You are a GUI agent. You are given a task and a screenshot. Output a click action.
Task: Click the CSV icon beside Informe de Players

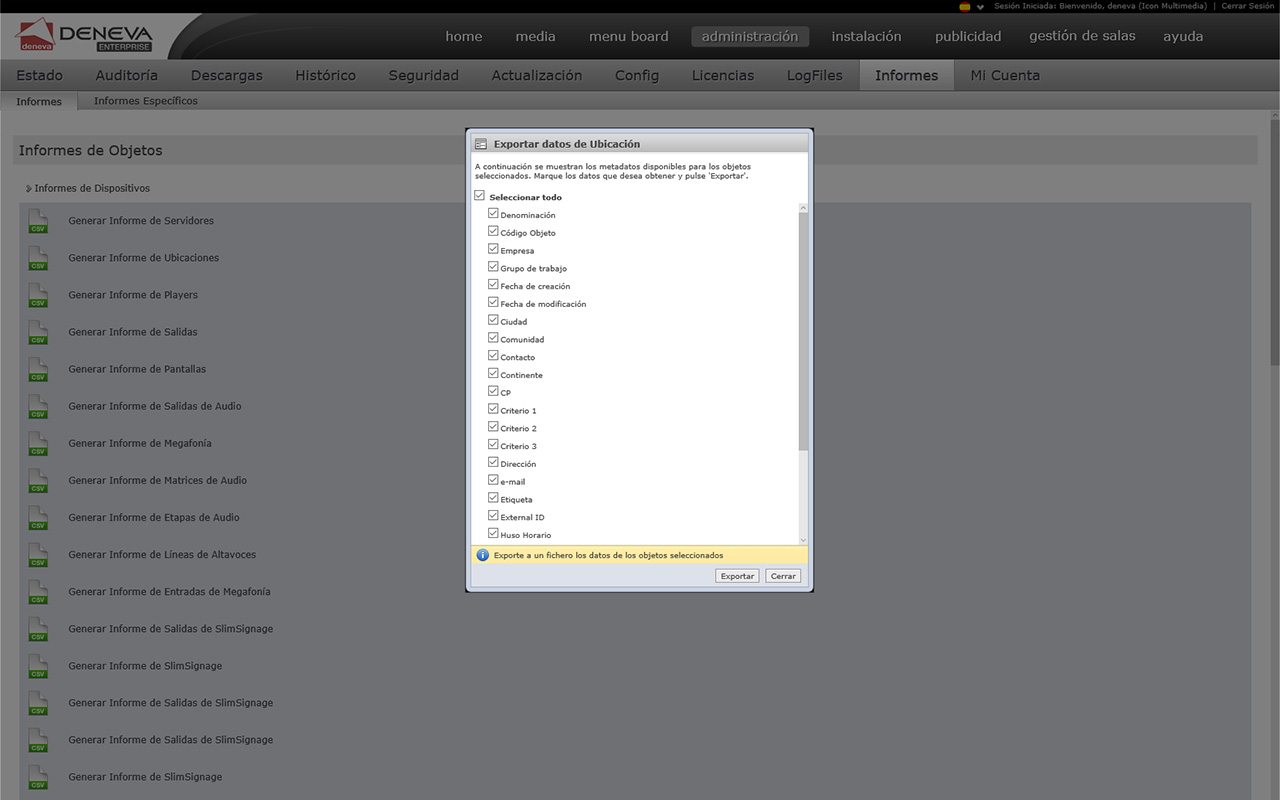(x=38, y=296)
